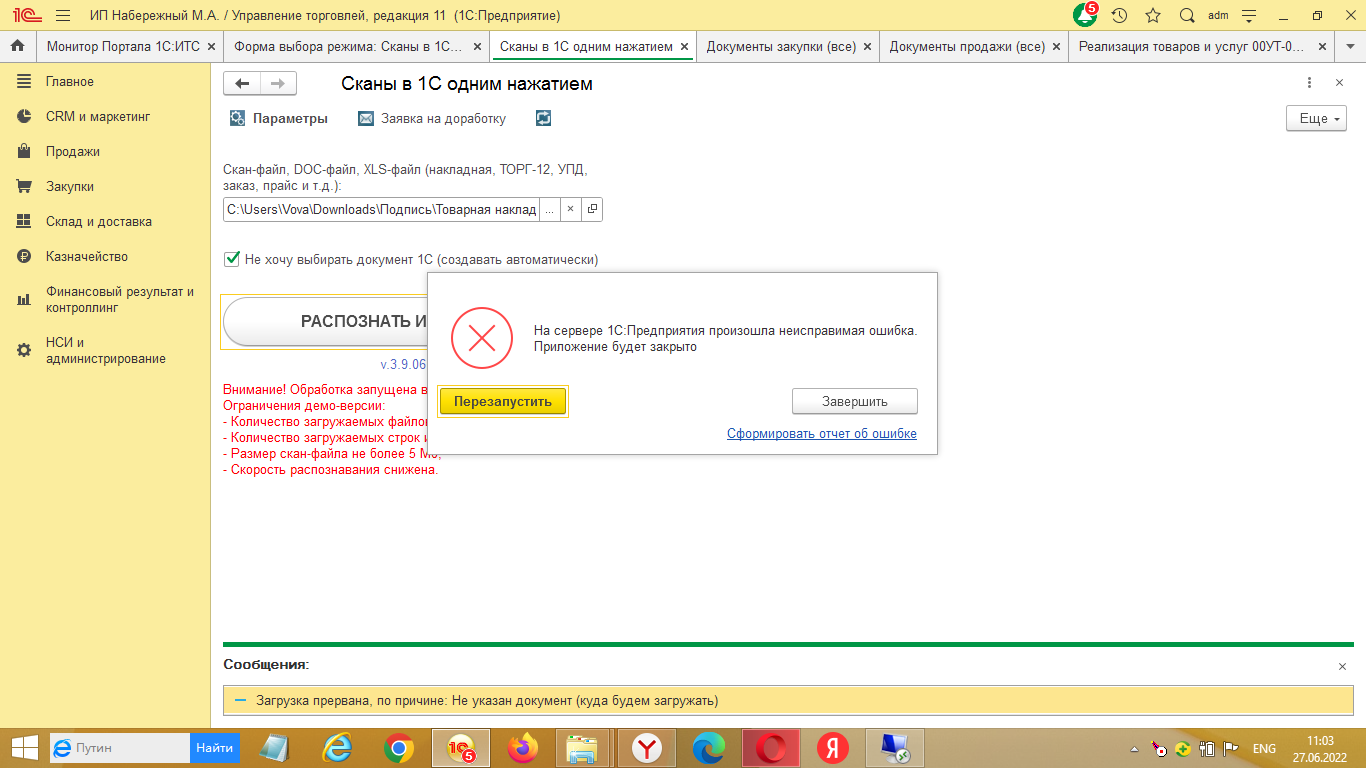Image resolution: width=1366 pixels, height=768 pixels.
Task: Click Завершить in the error dialog
Action: [855, 401]
